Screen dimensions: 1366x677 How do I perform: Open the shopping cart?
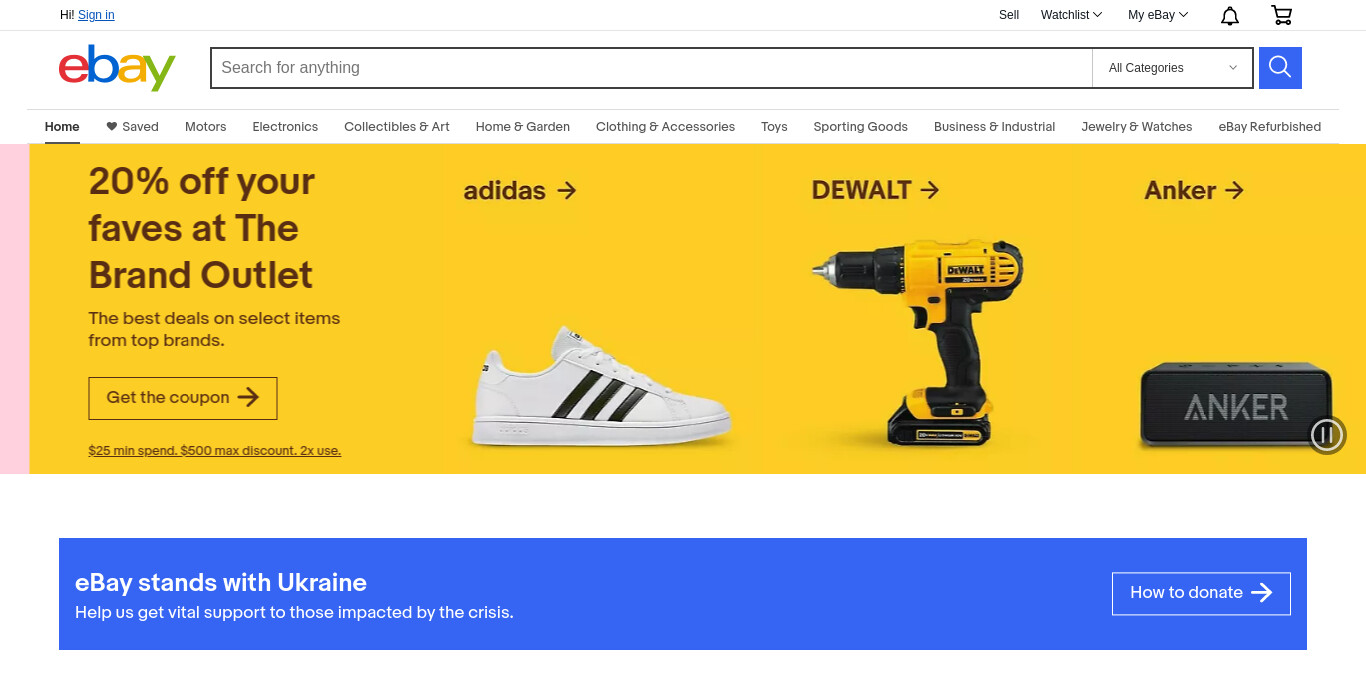1281,15
